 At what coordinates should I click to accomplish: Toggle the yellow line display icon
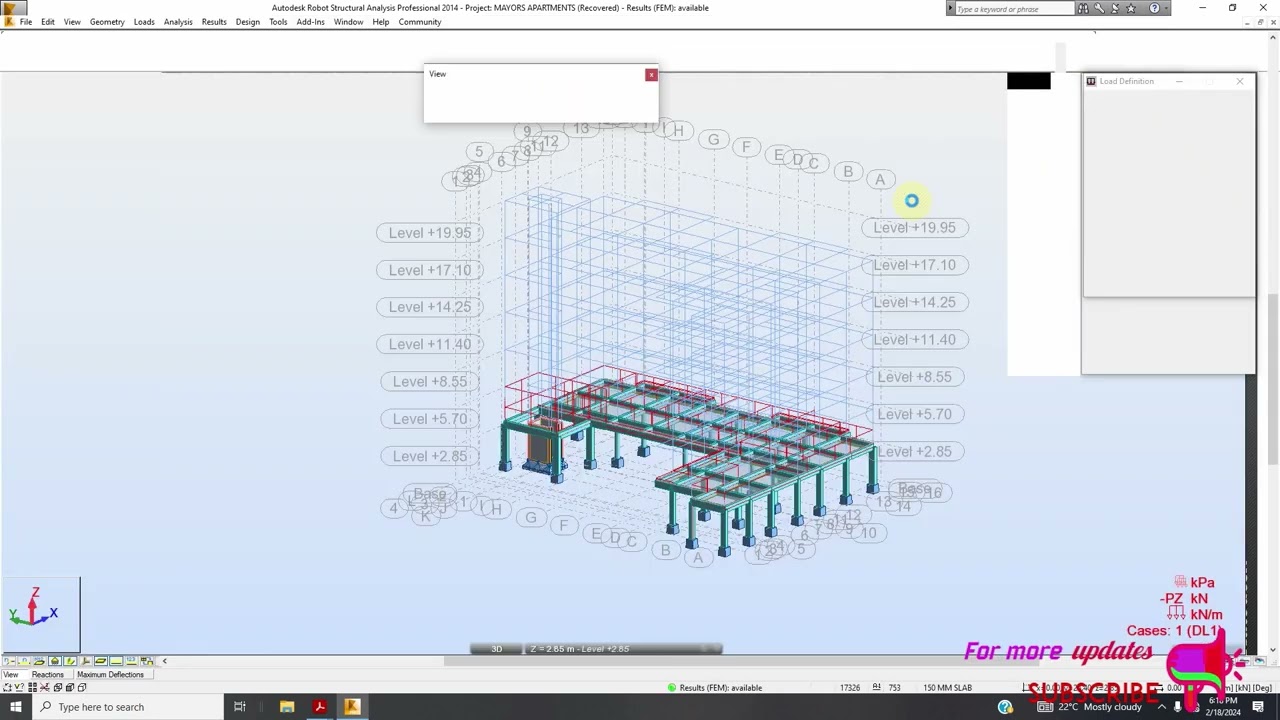(x=116, y=661)
